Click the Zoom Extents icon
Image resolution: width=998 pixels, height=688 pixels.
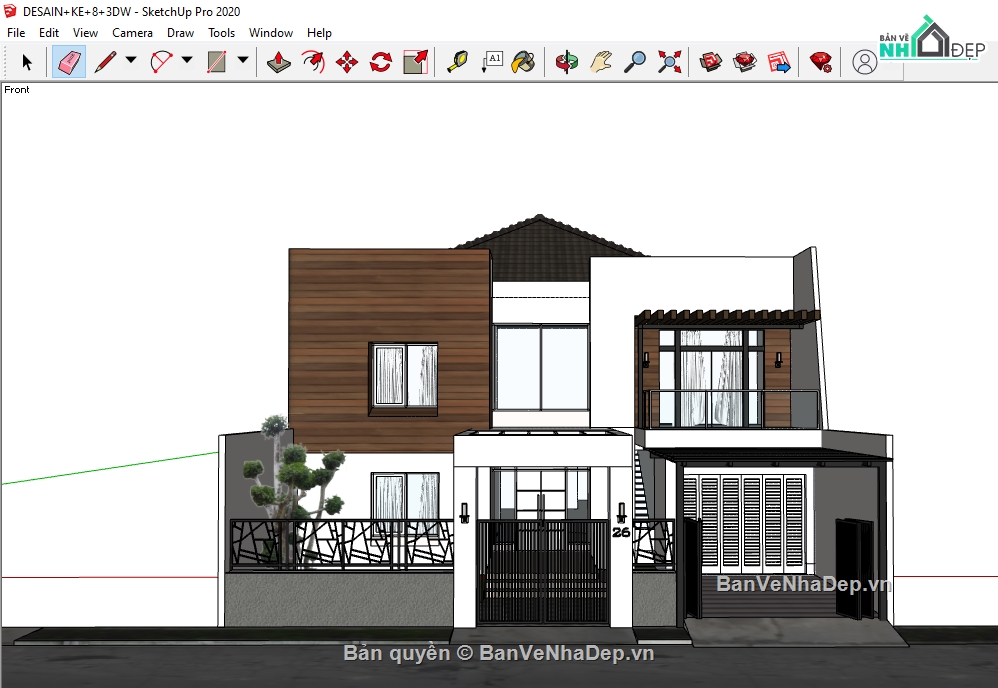[667, 61]
